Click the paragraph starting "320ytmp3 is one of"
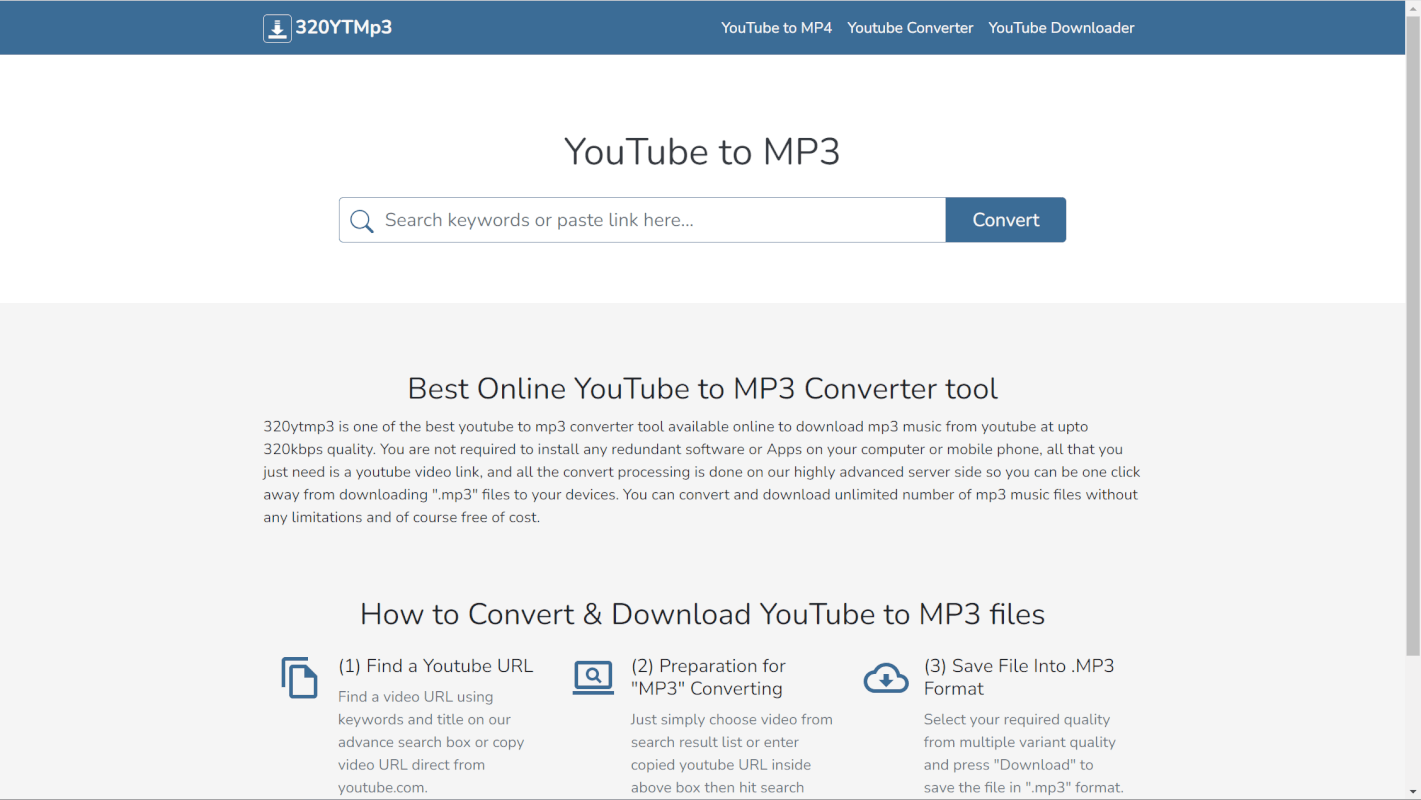 [702, 472]
